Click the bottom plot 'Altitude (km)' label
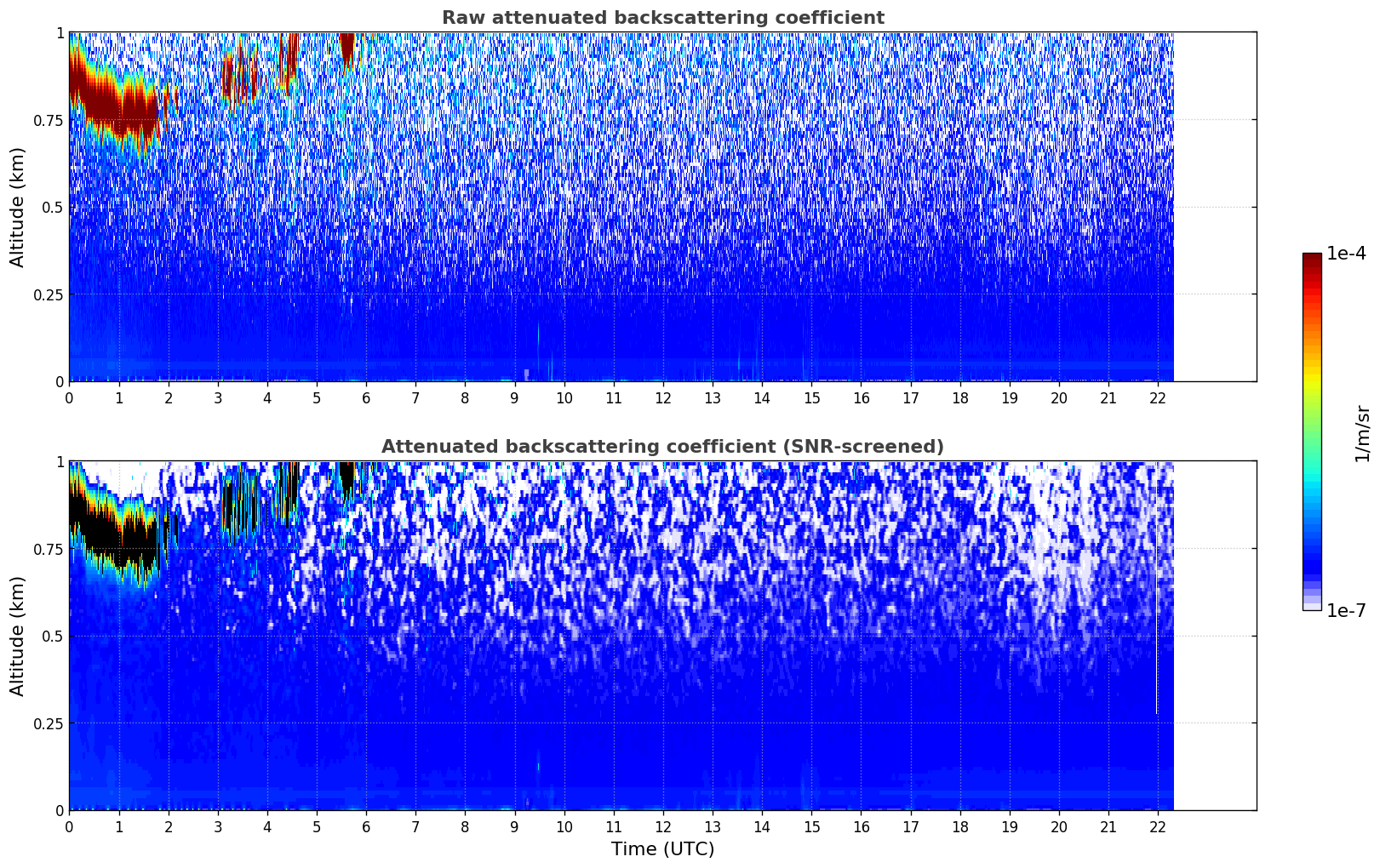The height and width of the screenshot is (868, 1380). [x=18, y=636]
